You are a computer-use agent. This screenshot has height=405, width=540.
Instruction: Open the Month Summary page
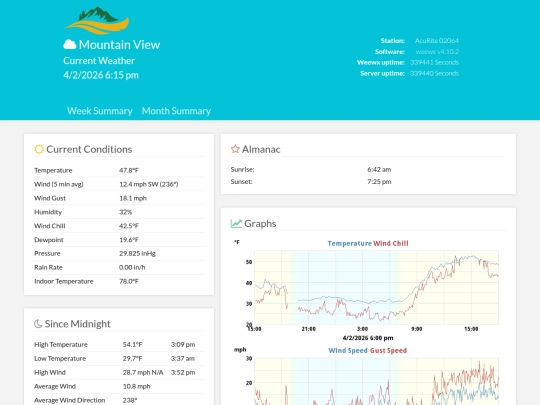point(176,111)
